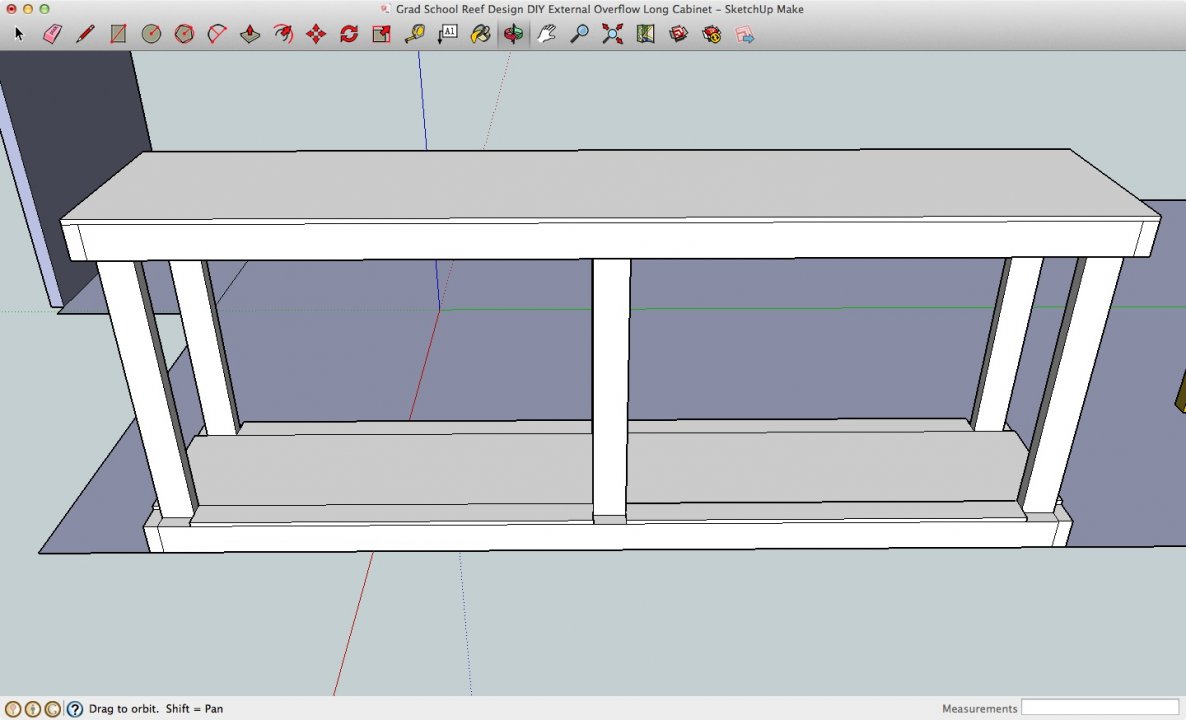Select the Move tool with red arrows
The image size is (1186, 720).
(x=316, y=34)
